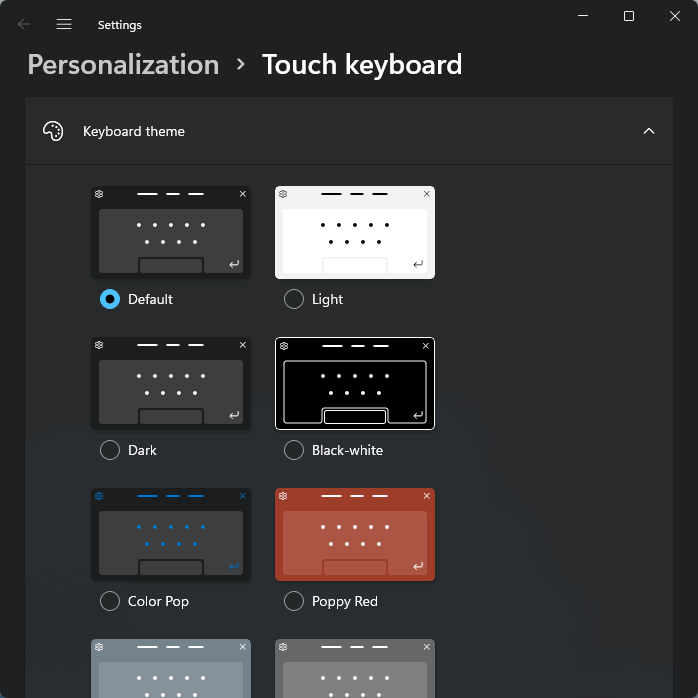Click the Light keyboard theme preview

tap(355, 232)
